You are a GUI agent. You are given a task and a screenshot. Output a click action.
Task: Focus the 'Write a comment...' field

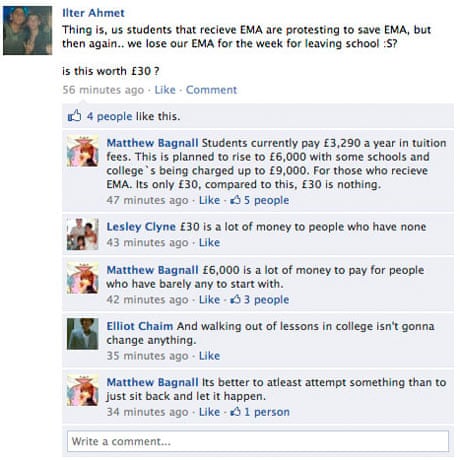(x=258, y=441)
